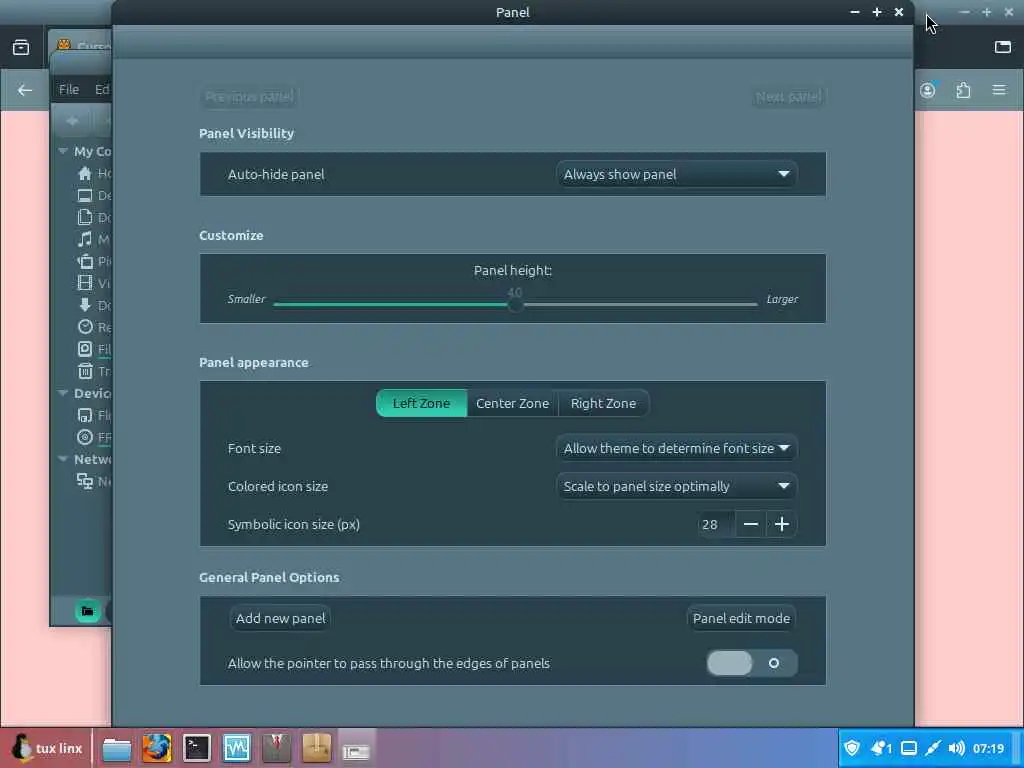The height and width of the screenshot is (768, 1024).
Task: Open Home folder in file manager sidebar
Action: pyautogui.click(x=93, y=174)
